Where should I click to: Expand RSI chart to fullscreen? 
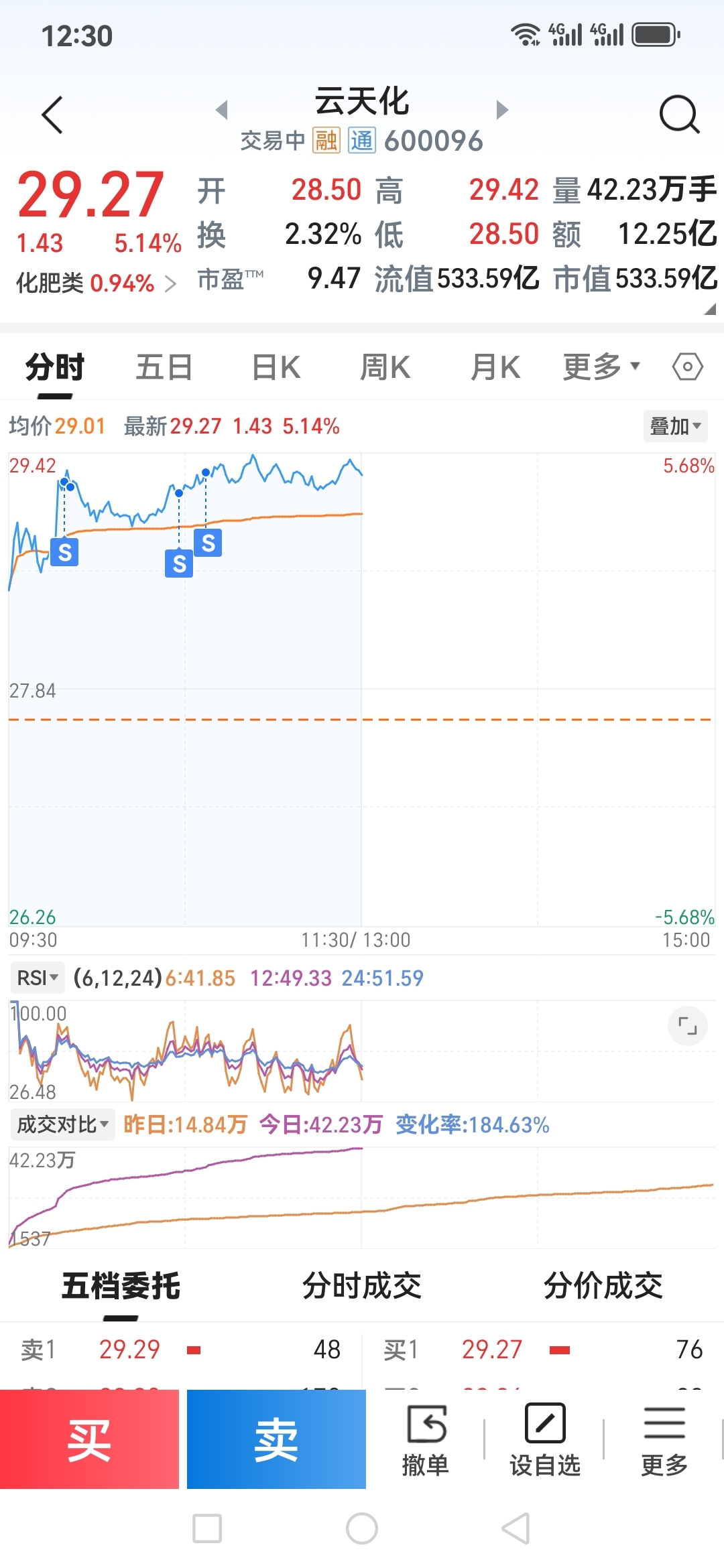(688, 1026)
